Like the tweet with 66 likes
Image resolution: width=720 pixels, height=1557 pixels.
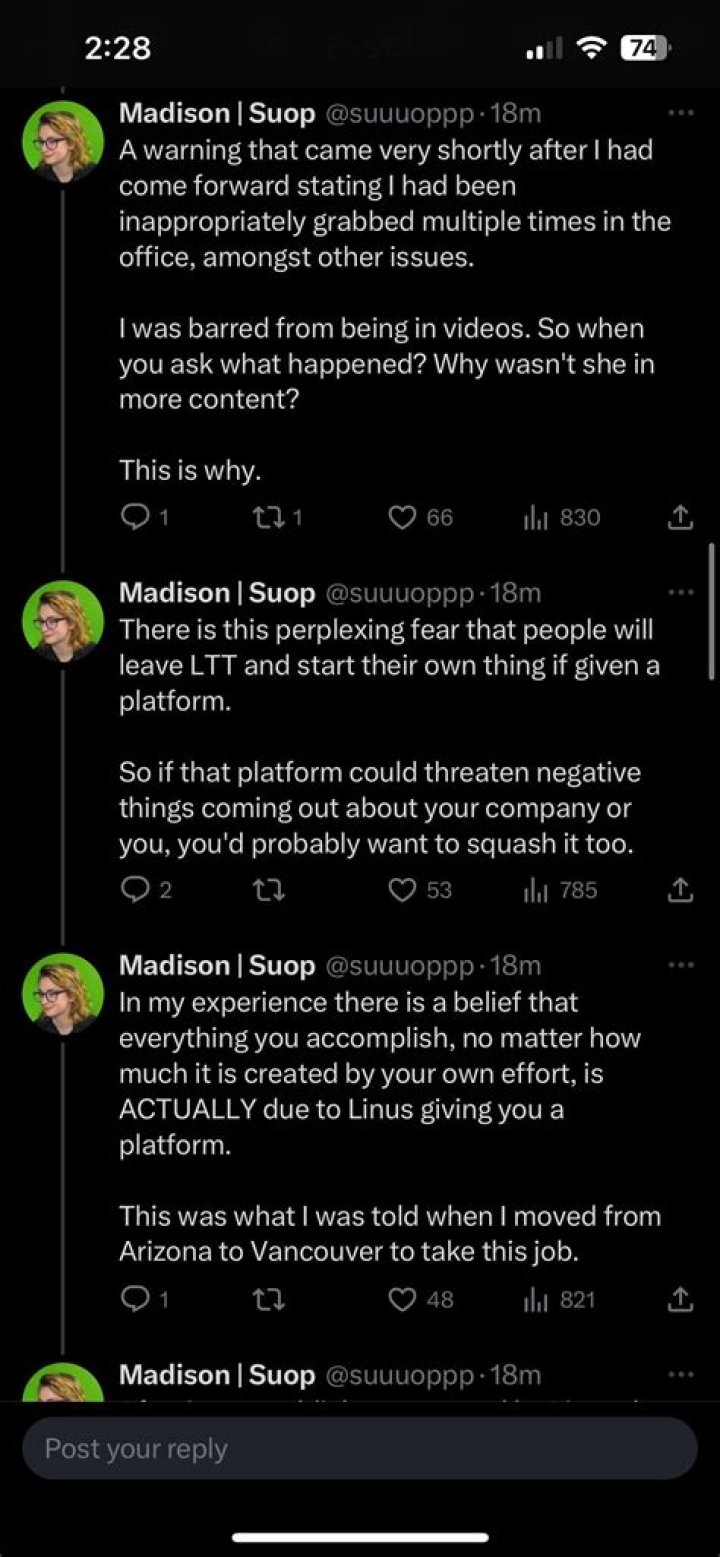tap(402, 516)
